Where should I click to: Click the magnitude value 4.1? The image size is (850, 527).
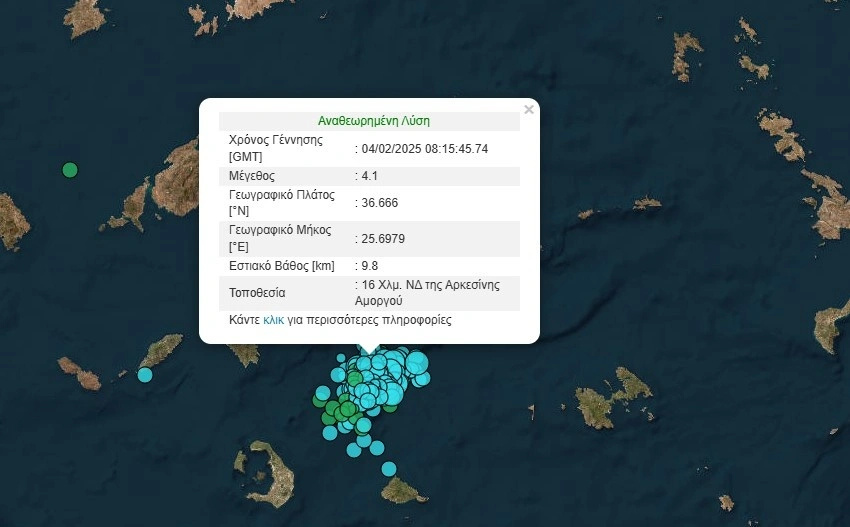(x=370, y=176)
